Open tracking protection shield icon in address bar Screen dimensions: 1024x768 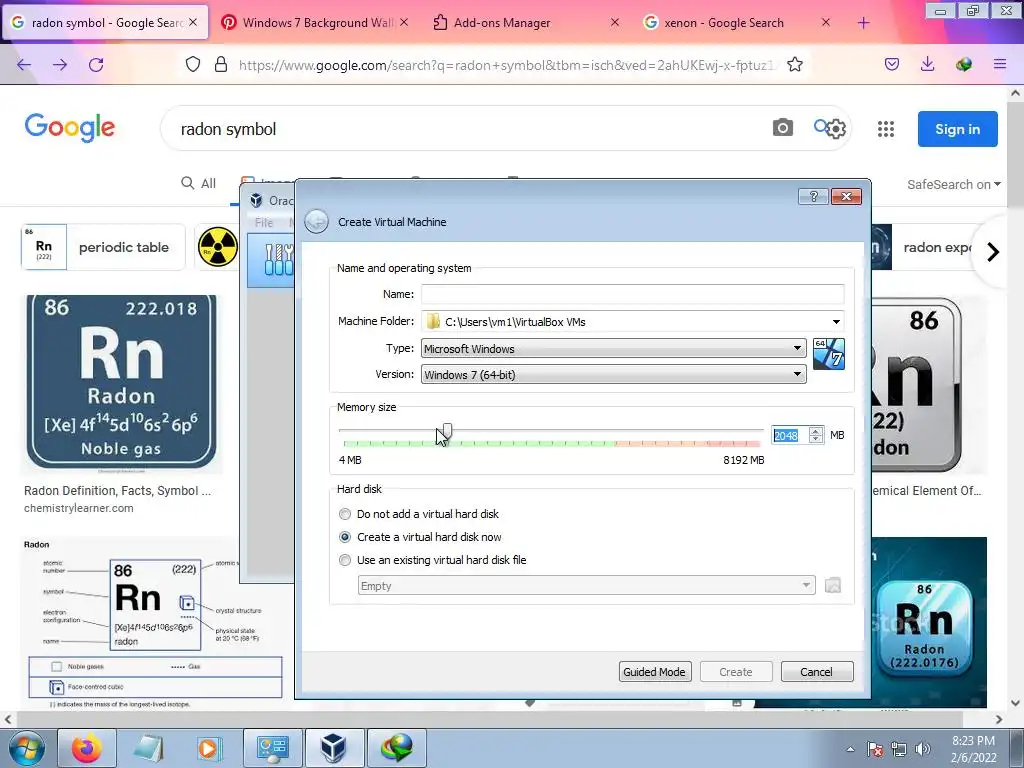[193, 65]
